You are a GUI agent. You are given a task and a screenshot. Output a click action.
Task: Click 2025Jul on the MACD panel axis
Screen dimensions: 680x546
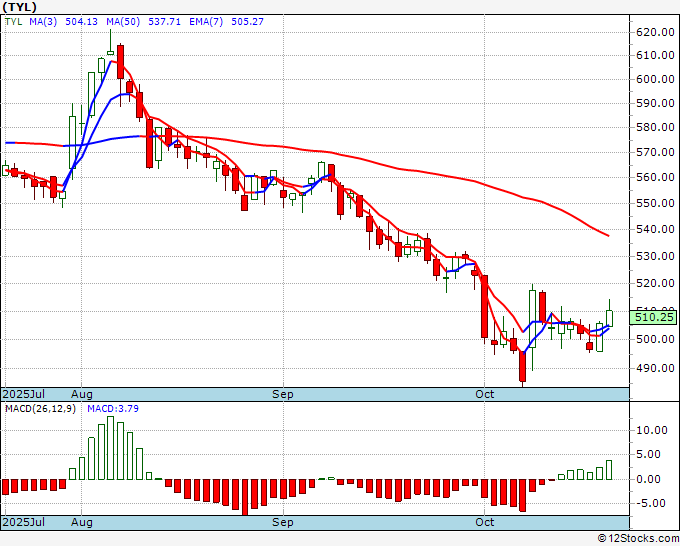pos(24,522)
